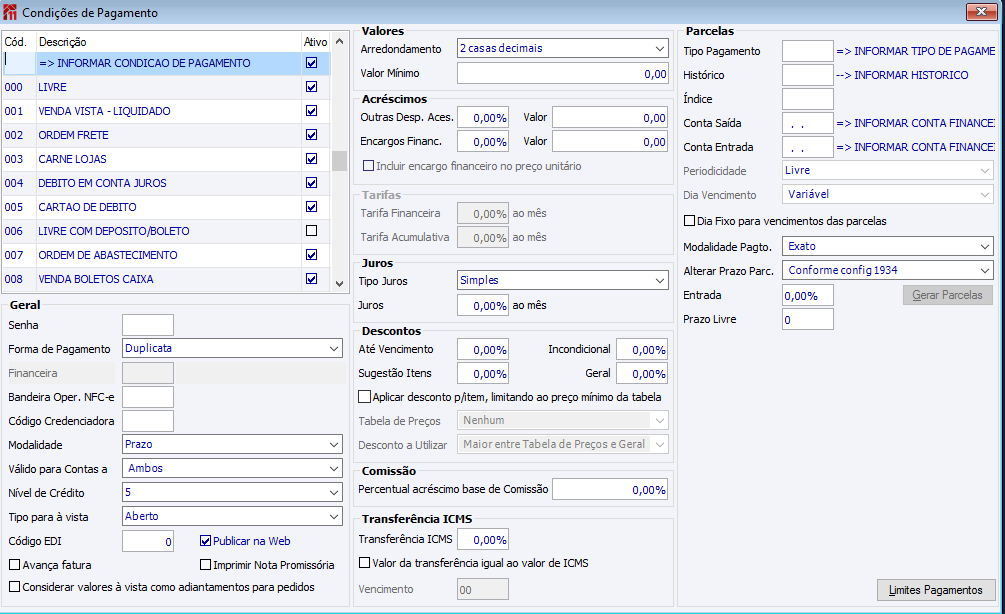Open the Tipo Juros dropdown

click(x=562, y=281)
